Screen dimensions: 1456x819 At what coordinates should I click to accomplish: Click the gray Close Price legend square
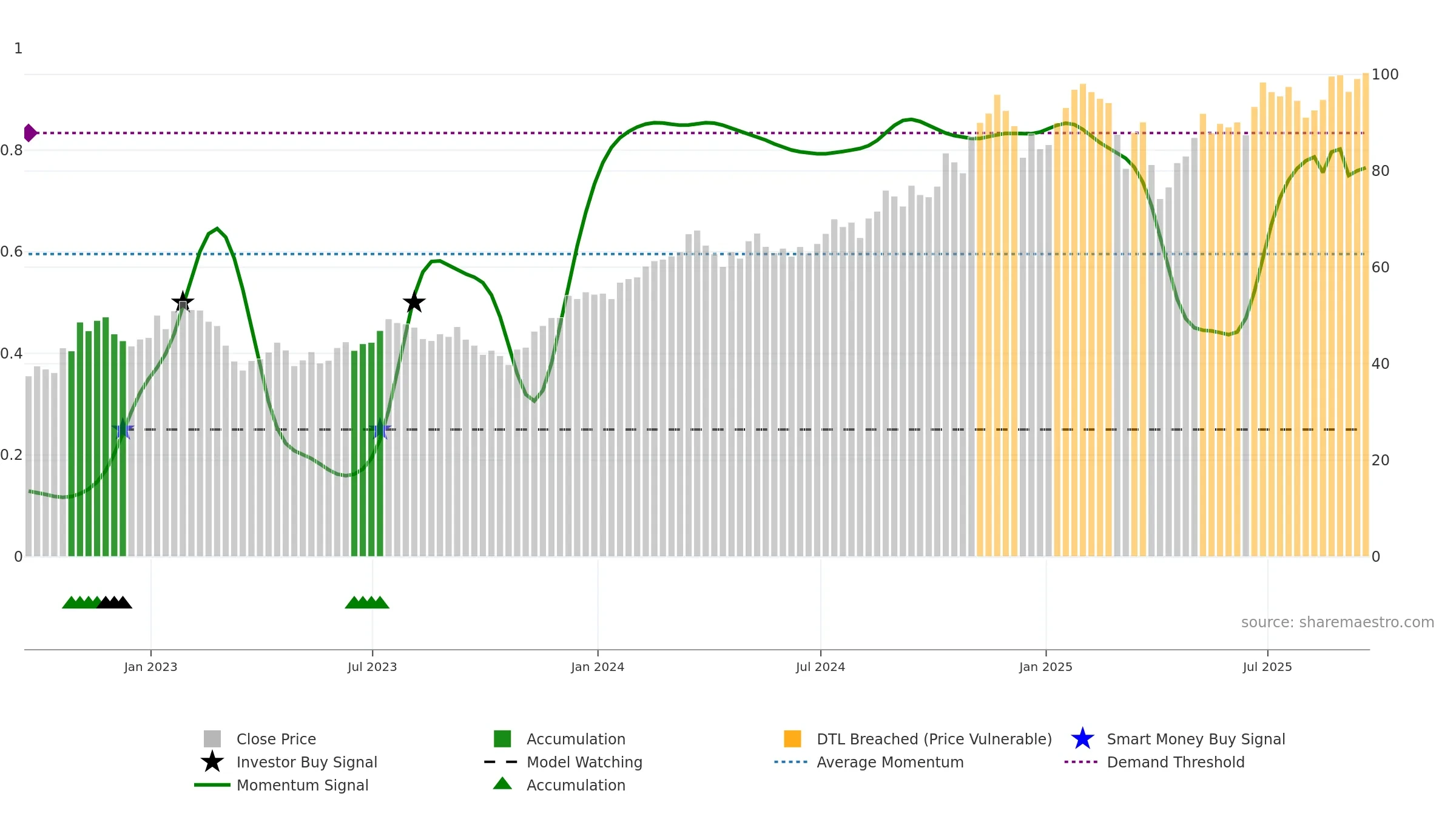coord(212,739)
